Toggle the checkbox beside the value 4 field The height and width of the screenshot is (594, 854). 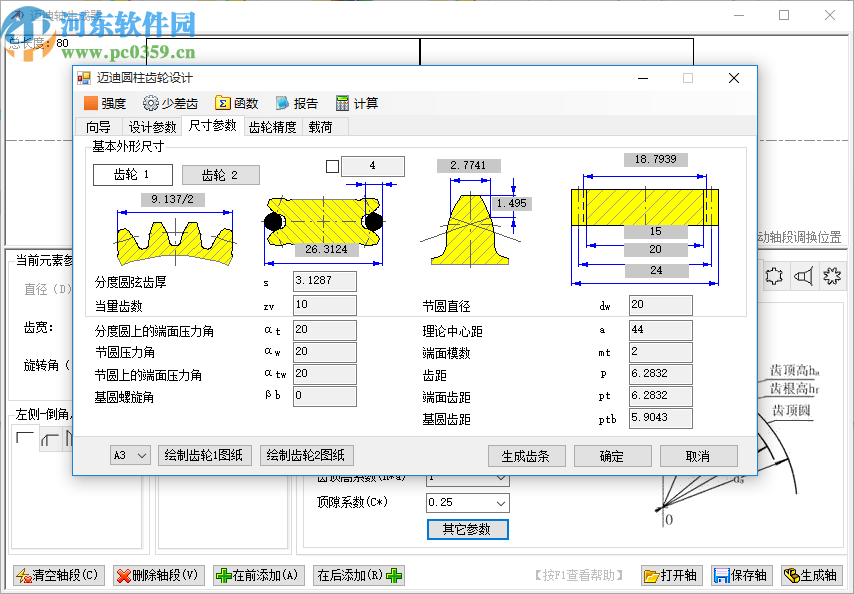pyautogui.click(x=332, y=166)
